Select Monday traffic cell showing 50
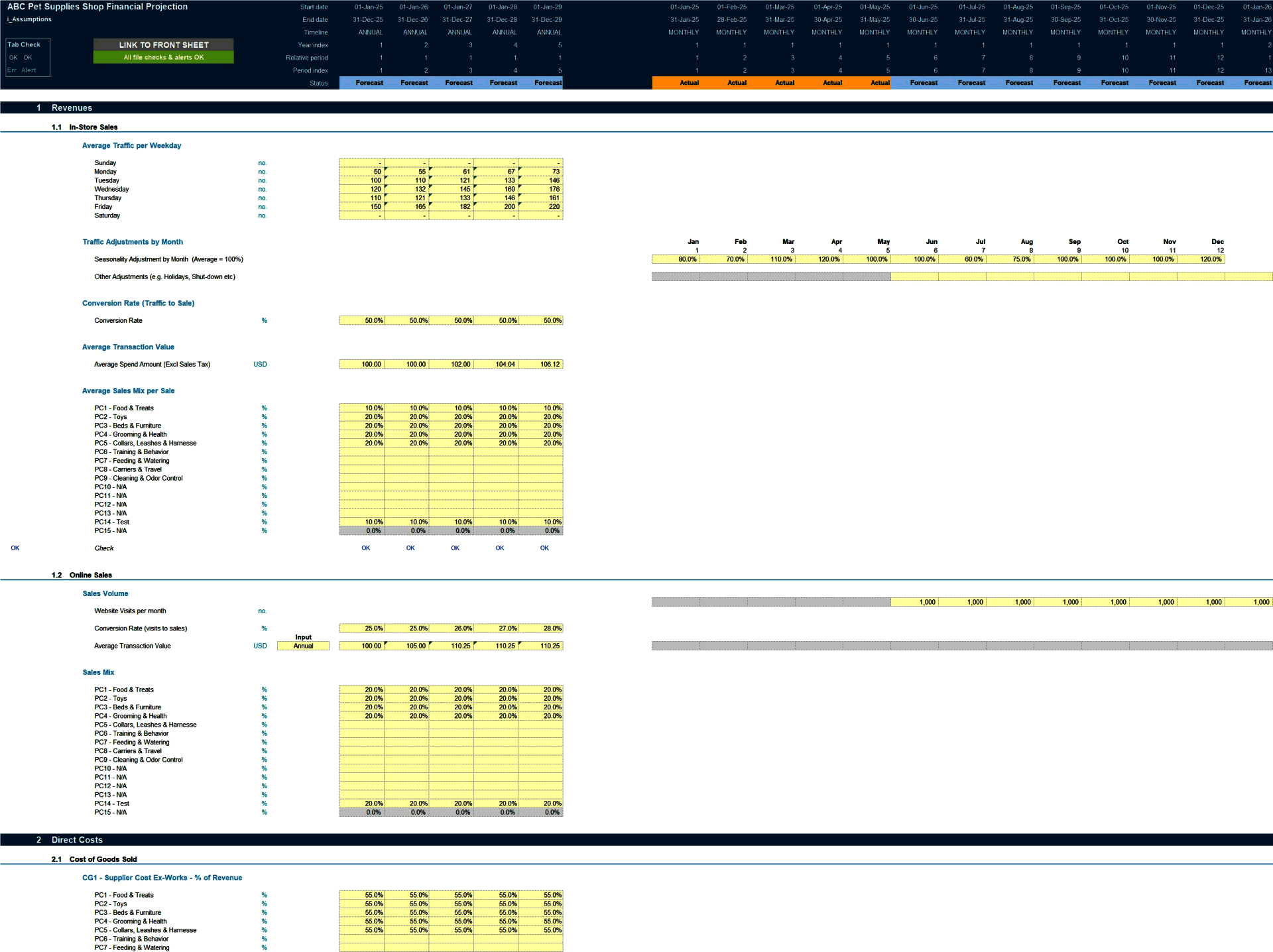Viewport: 1273px width, 952px height. 361,172
